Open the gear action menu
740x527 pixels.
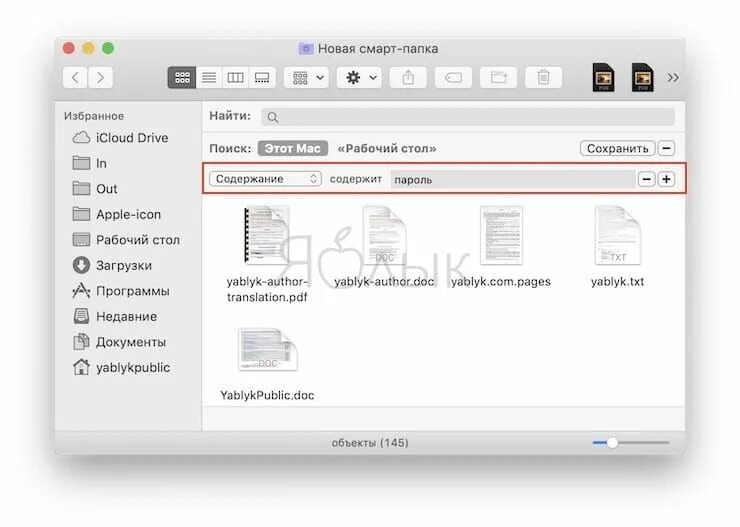click(360, 77)
